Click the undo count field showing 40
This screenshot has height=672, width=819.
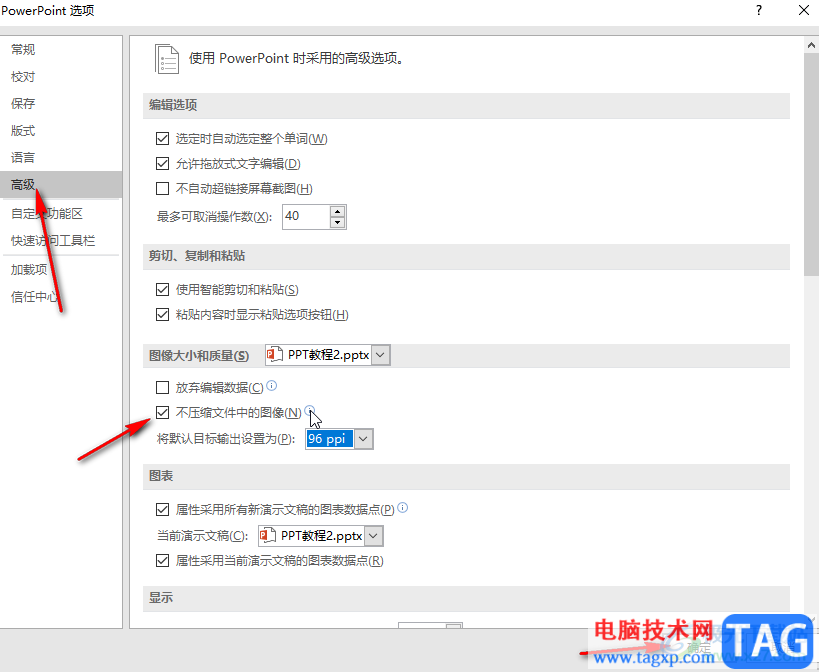(306, 217)
